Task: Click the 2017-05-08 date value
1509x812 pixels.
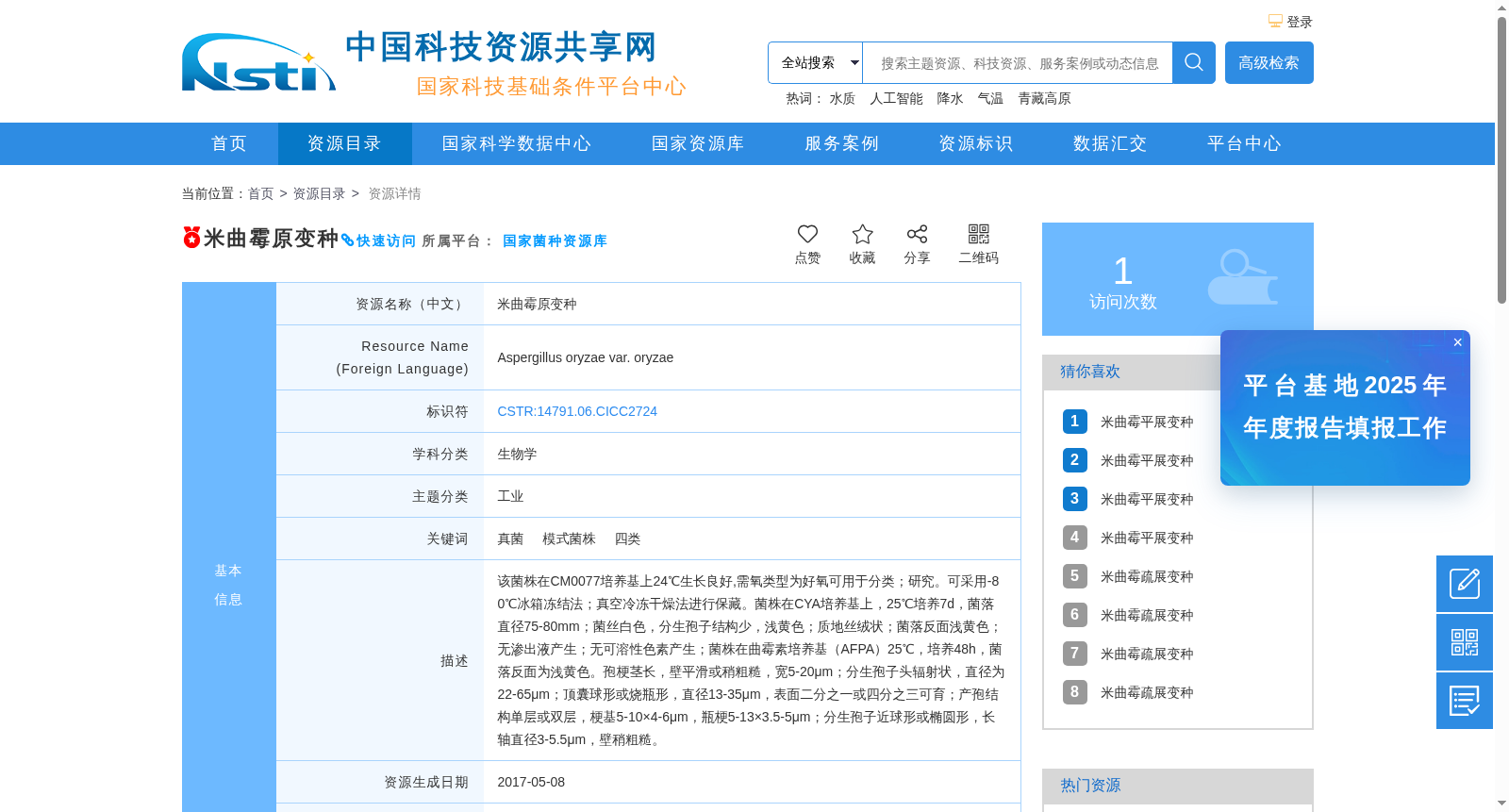Action: point(531,782)
